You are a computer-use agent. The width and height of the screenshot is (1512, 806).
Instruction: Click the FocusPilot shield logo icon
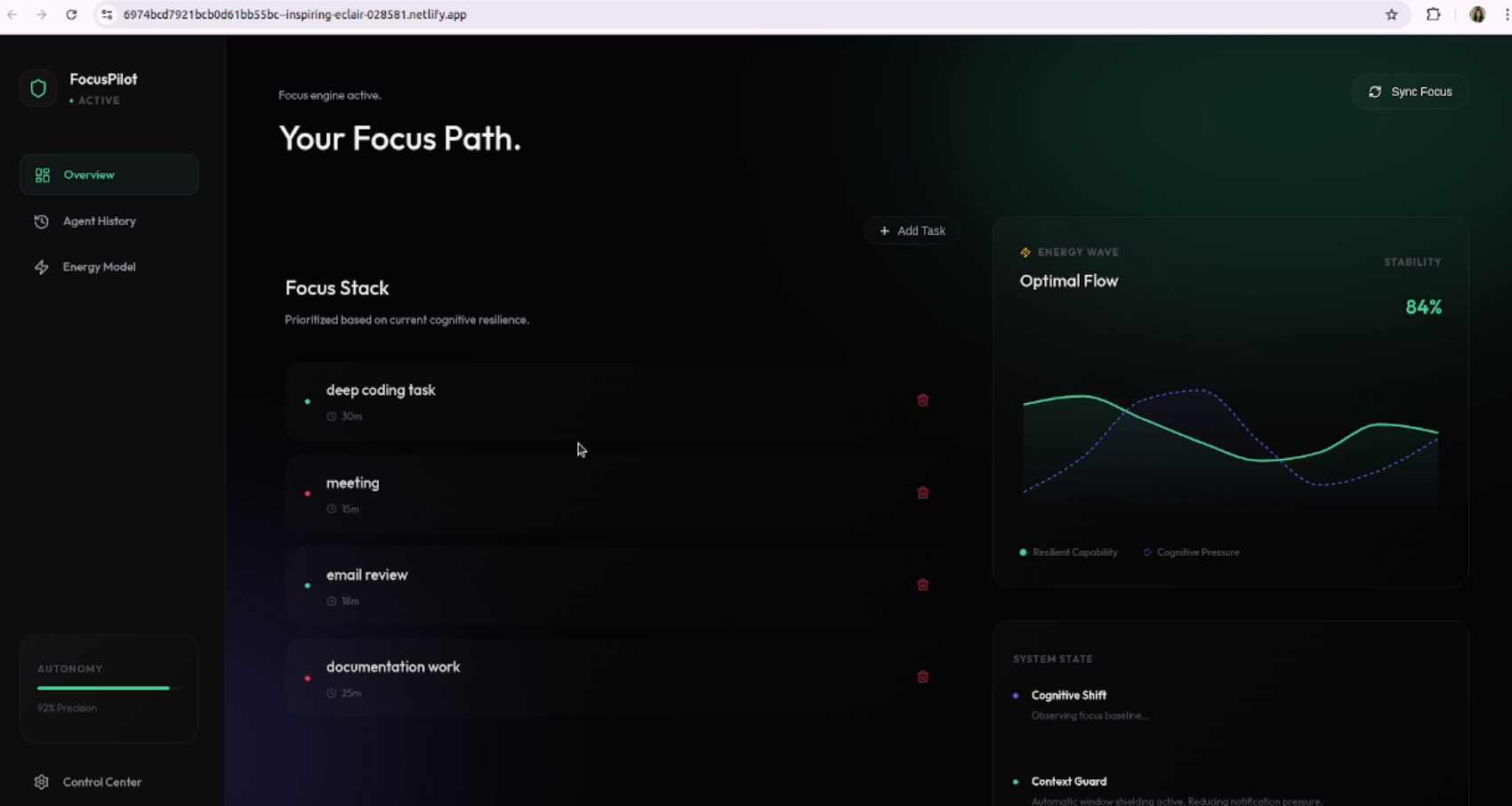click(38, 88)
